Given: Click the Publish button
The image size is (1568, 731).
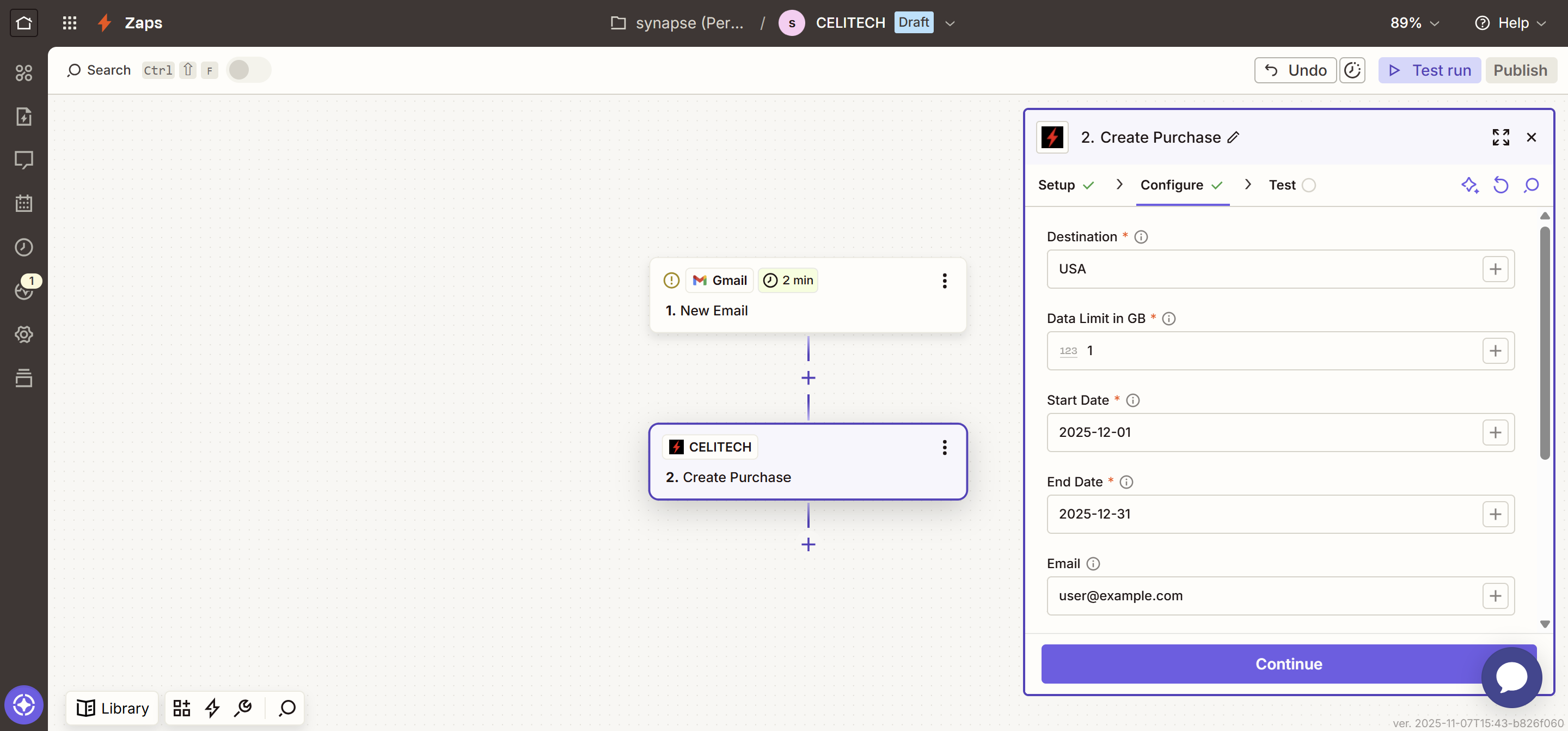Looking at the screenshot, I should point(1521,70).
